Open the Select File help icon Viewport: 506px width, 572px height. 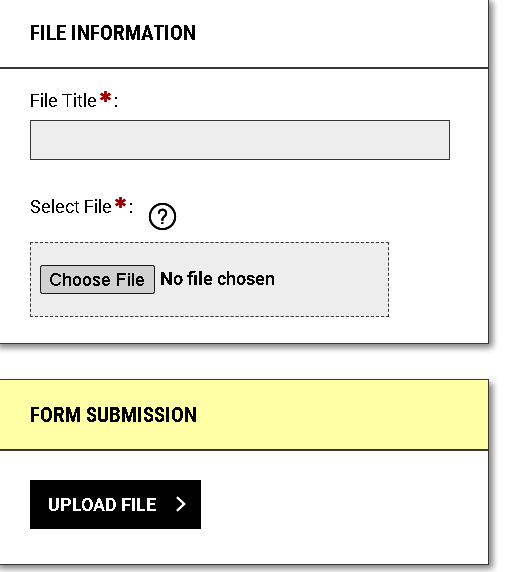(x=162, y=216)
